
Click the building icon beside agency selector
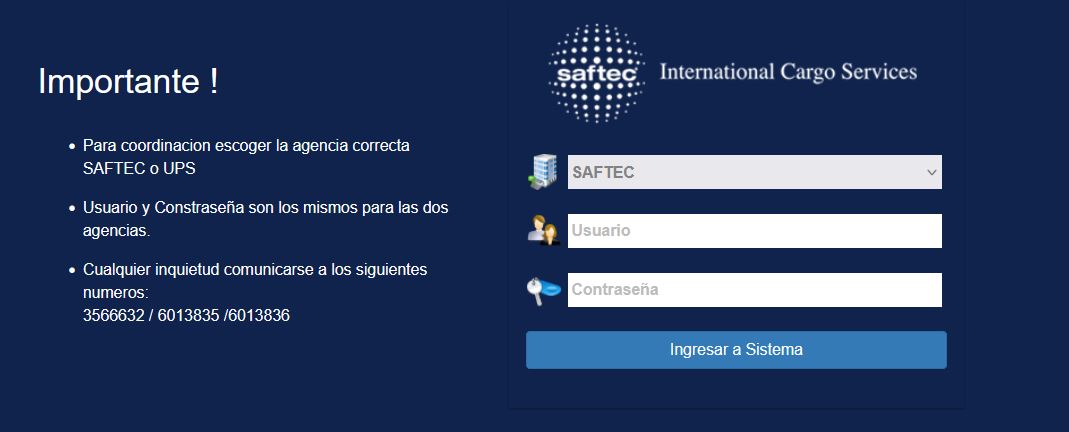[x=543, y=172]
